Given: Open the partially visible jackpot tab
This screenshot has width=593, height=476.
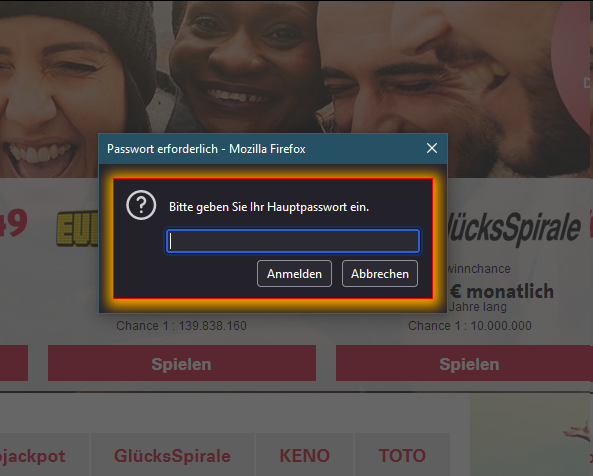Looking at the screenshot, I should coord(33,455).
